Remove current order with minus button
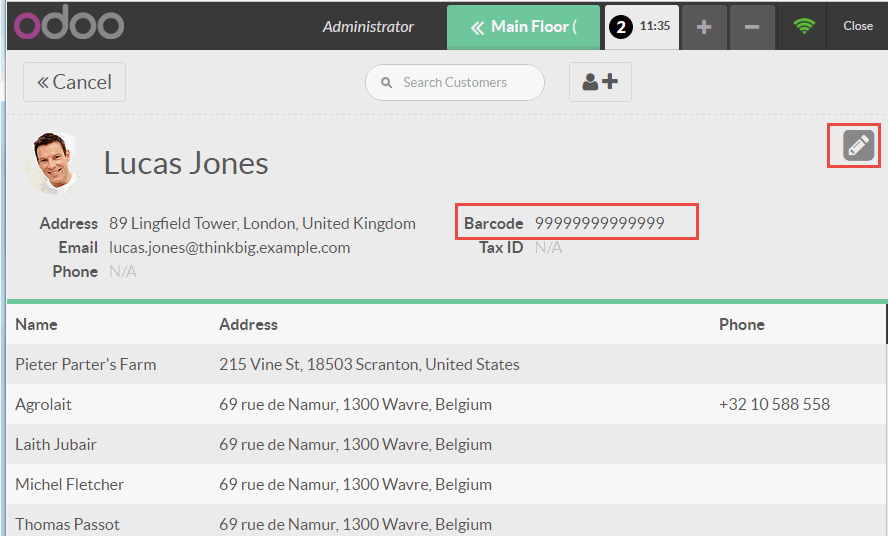Screen dimensions: 888x536 click(752, 27)
